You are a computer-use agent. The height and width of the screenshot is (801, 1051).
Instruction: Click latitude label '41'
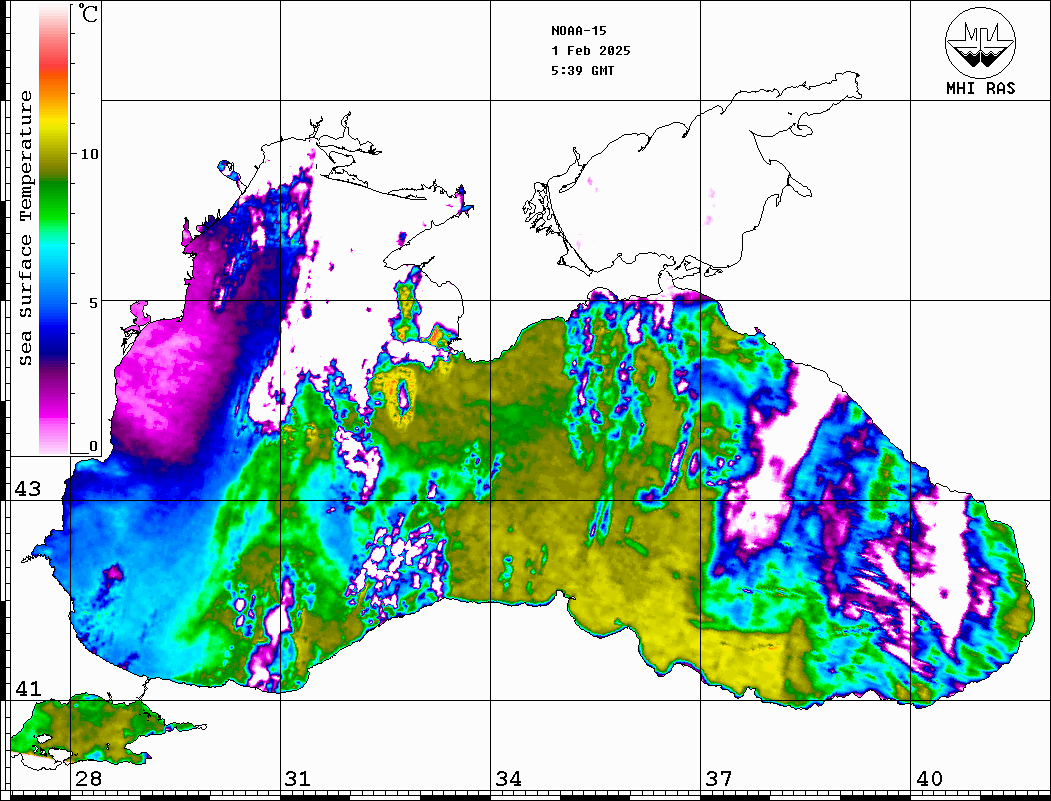click(28, 688)
